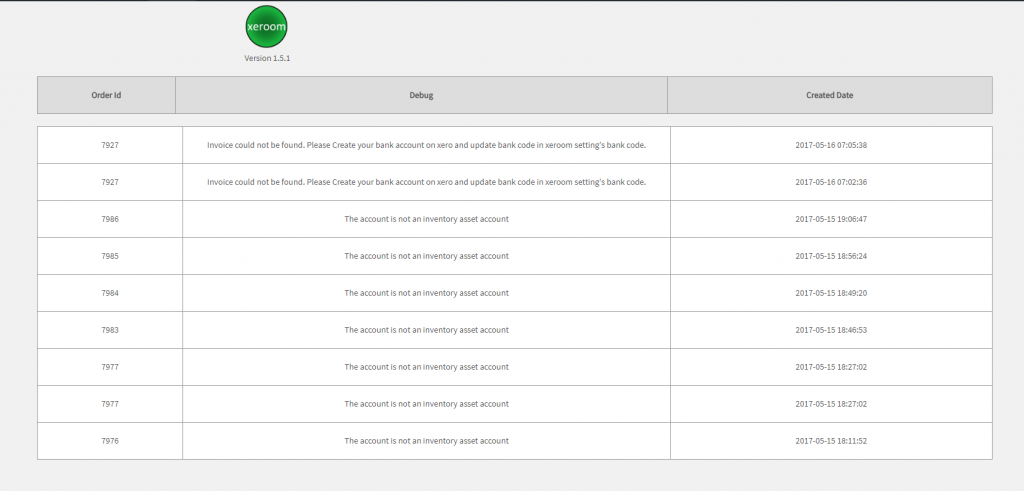Click the inventory asset message for order 7976
Screen dimensions: 1024x491
coord(426,441)
